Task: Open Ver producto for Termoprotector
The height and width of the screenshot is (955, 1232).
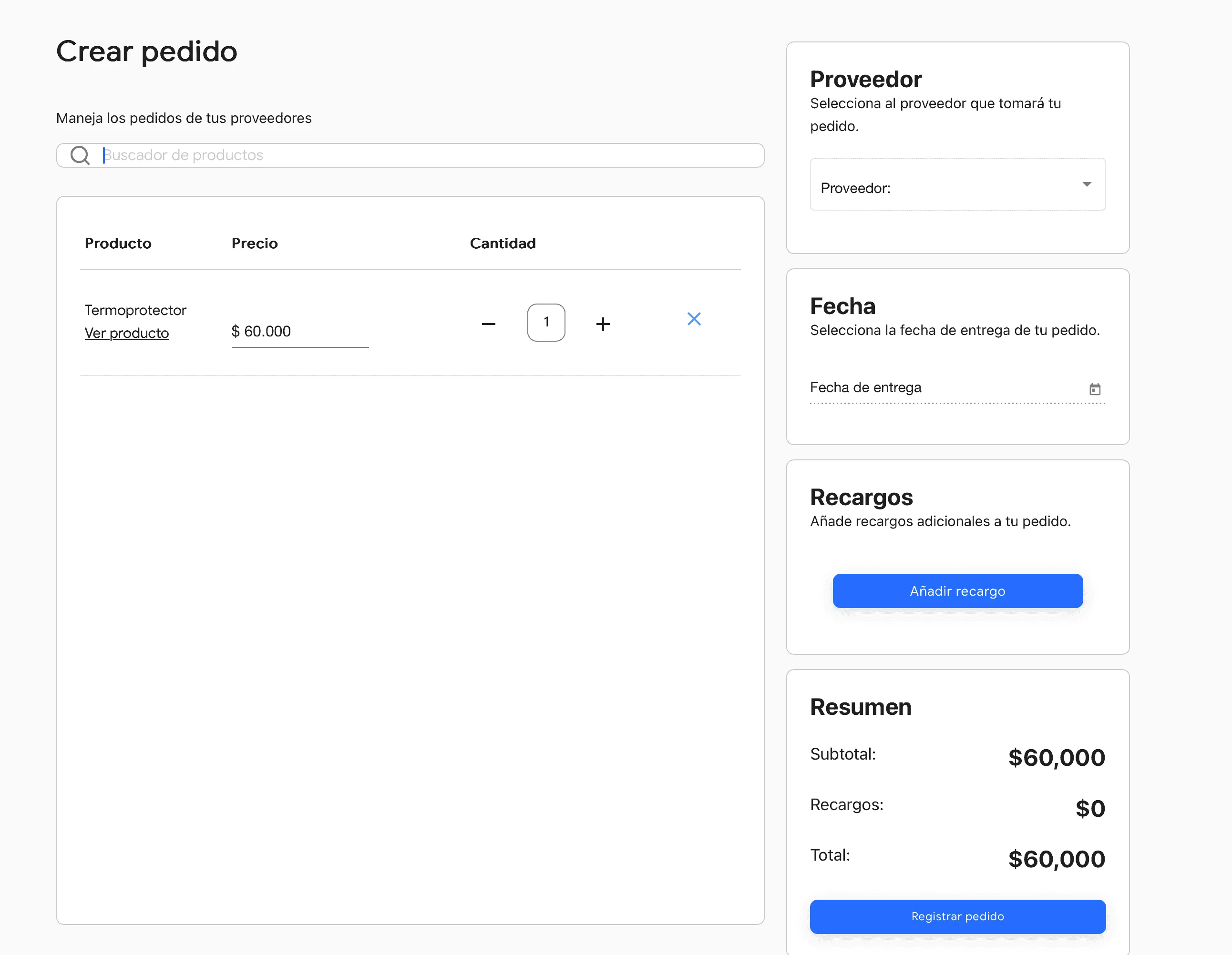Action: pos(126,333)
